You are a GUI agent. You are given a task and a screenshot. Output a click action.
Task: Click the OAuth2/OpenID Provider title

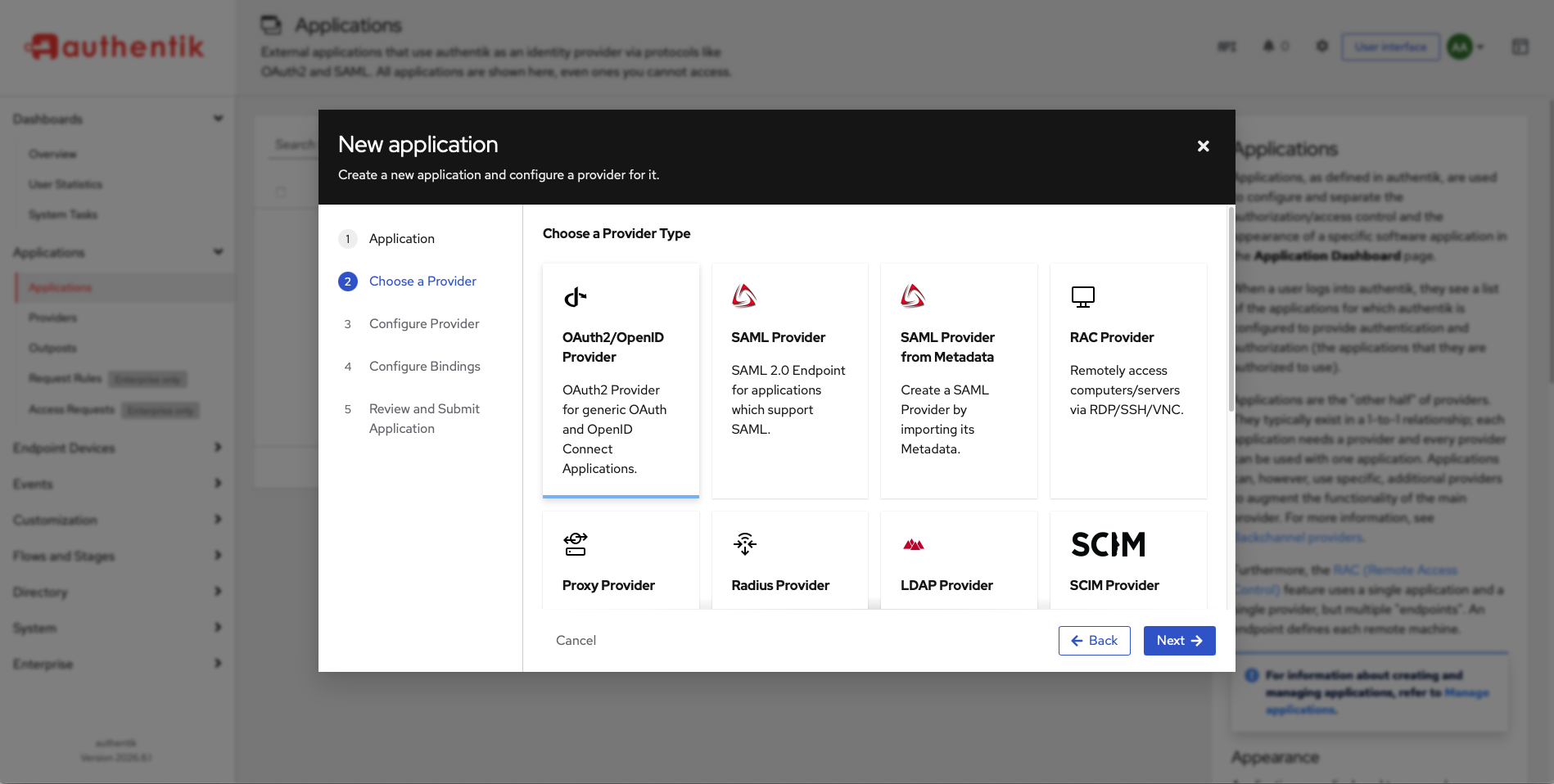(612, 347)
